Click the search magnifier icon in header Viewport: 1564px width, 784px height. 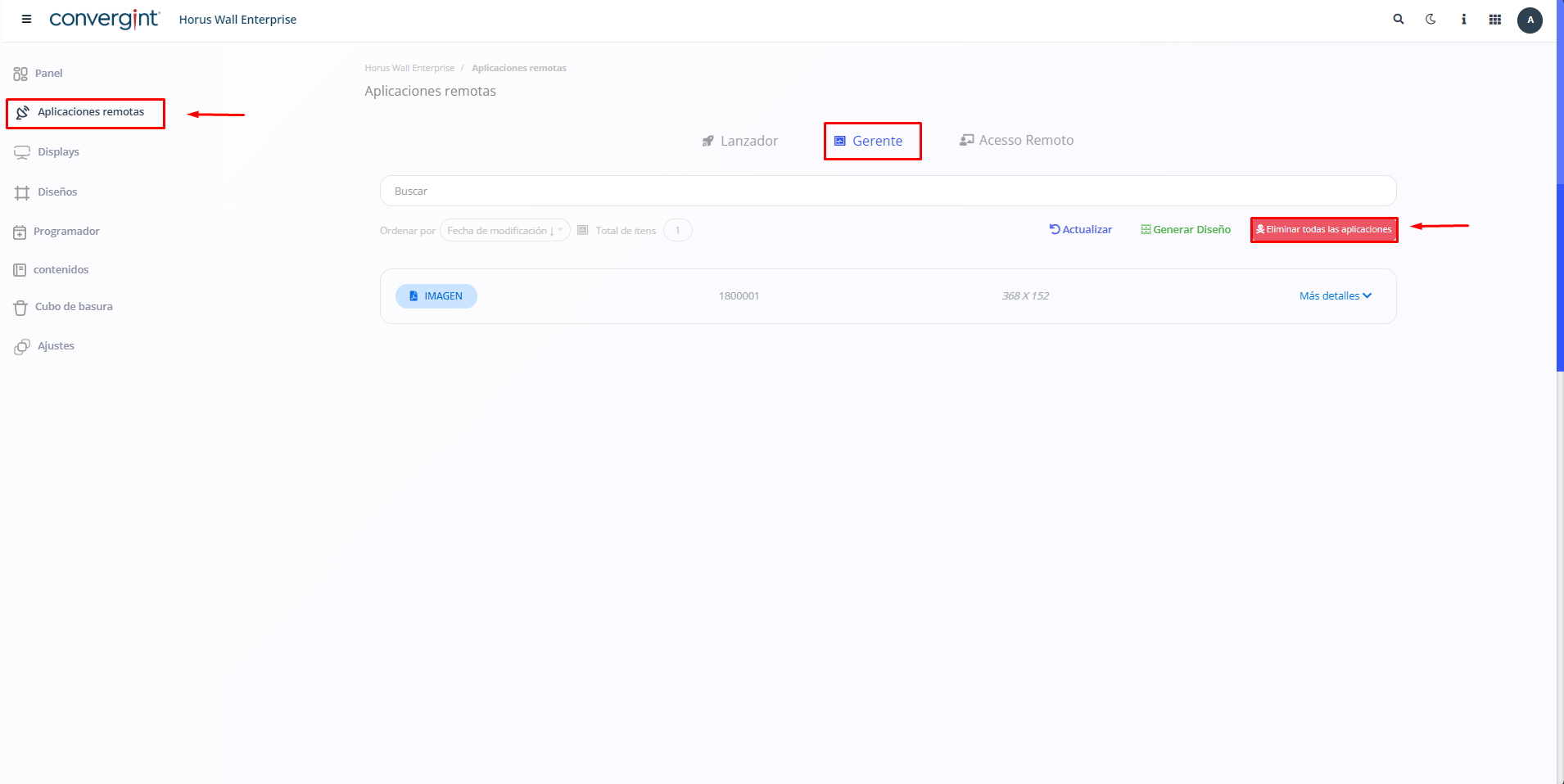coord(1399,20)
